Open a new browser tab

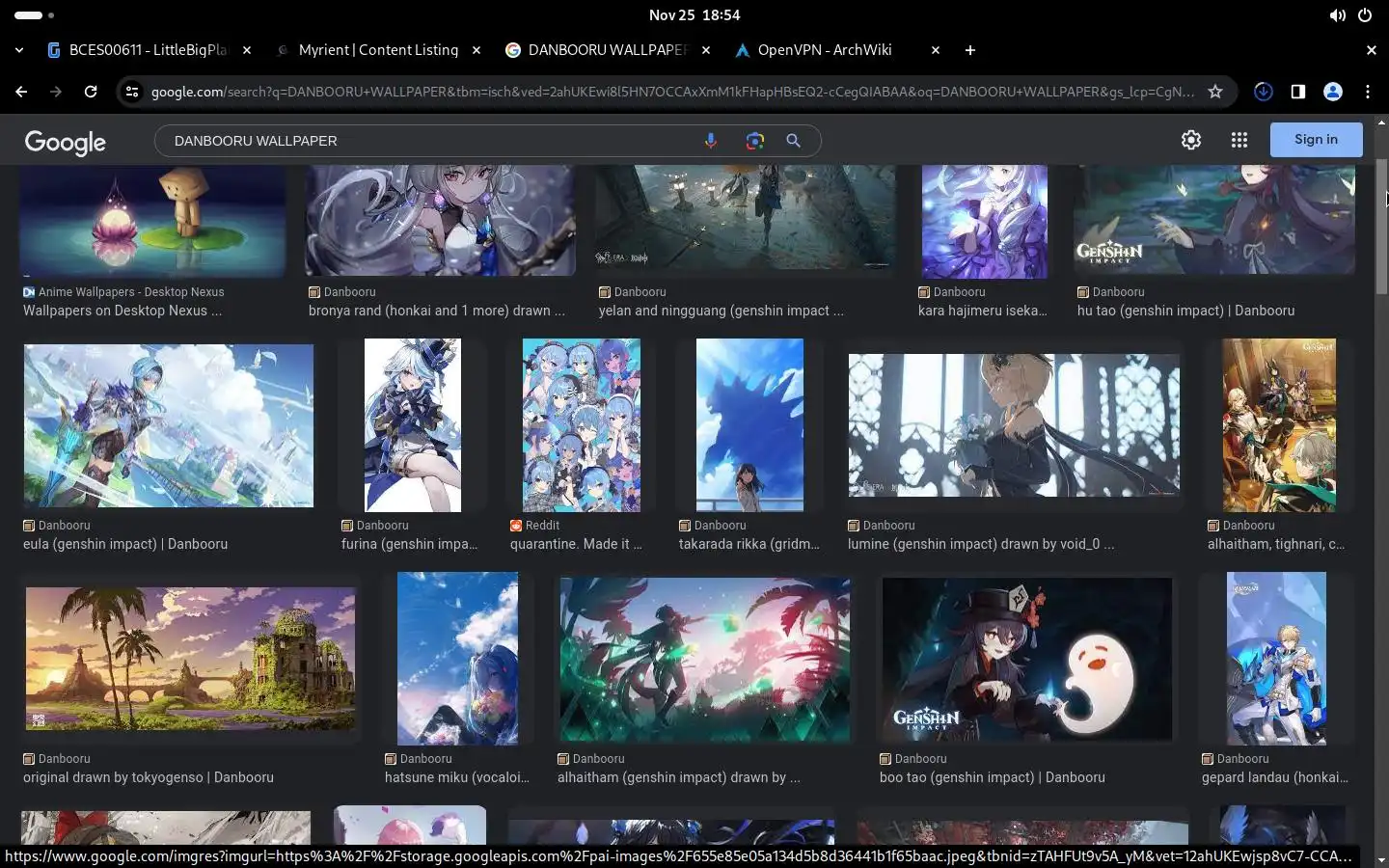(x=970, y=50)
